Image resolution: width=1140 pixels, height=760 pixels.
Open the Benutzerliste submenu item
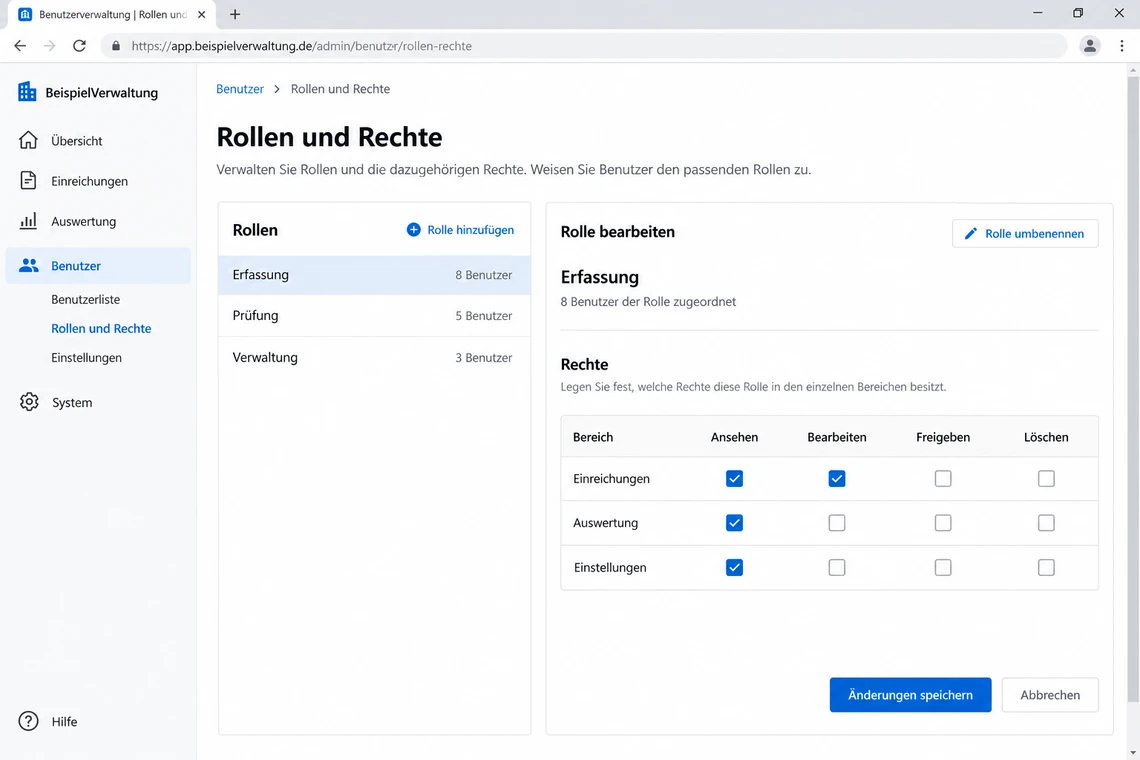[86, 299]
